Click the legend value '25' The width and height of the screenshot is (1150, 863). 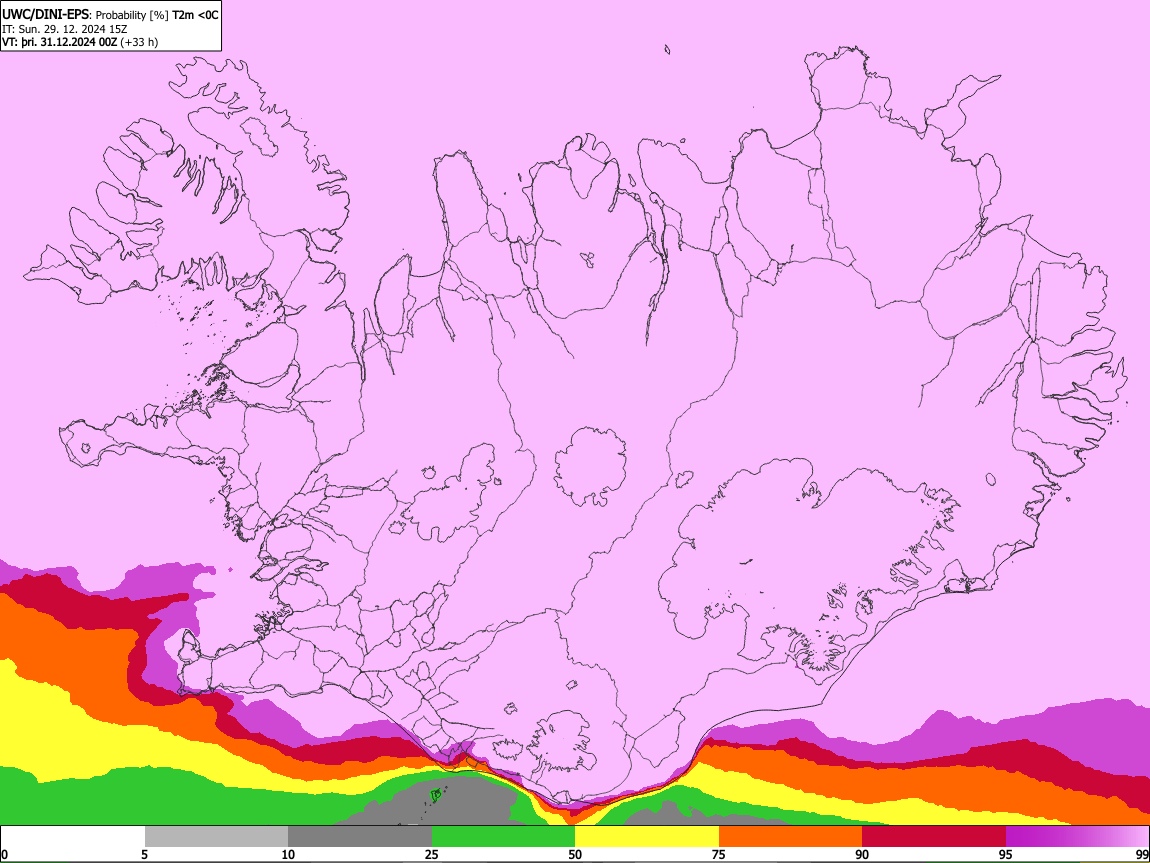[431, 855]
